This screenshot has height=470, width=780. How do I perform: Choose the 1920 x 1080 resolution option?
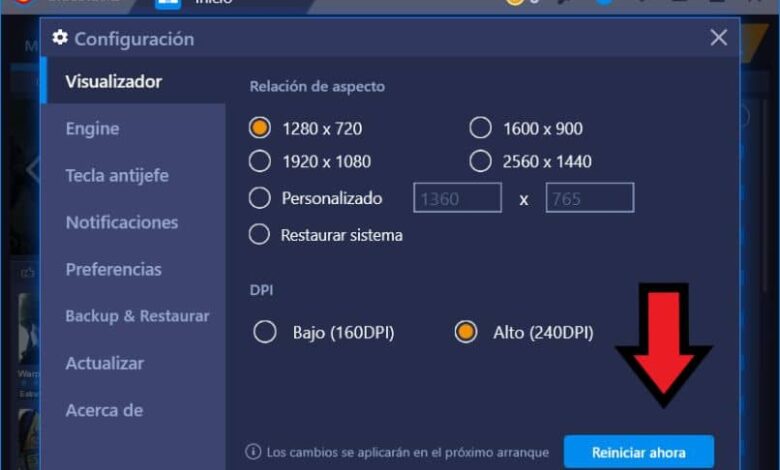pyautogui.click(x=260, y=161)
